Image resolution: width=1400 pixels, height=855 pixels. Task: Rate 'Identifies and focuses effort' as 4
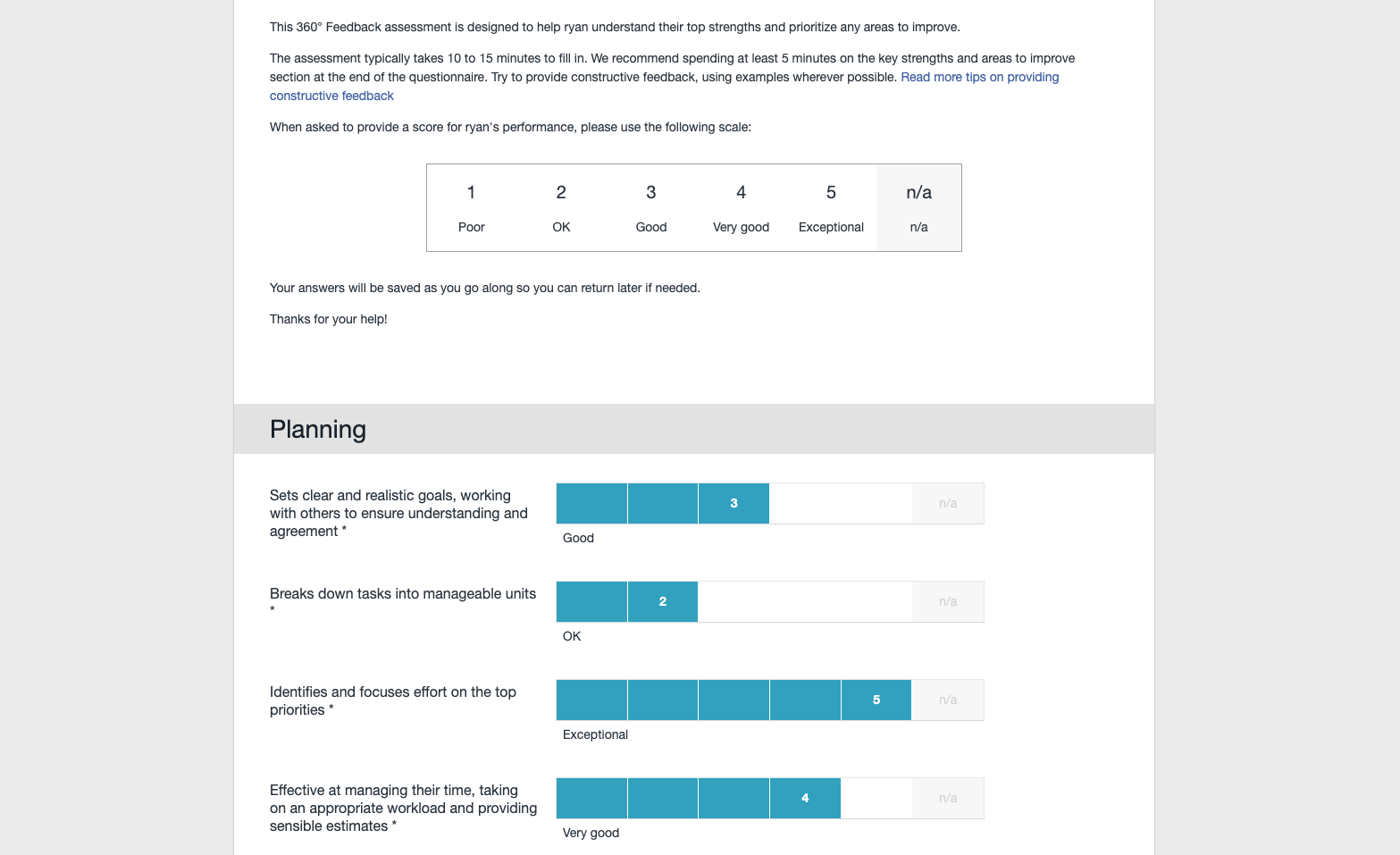coord(805,700)
